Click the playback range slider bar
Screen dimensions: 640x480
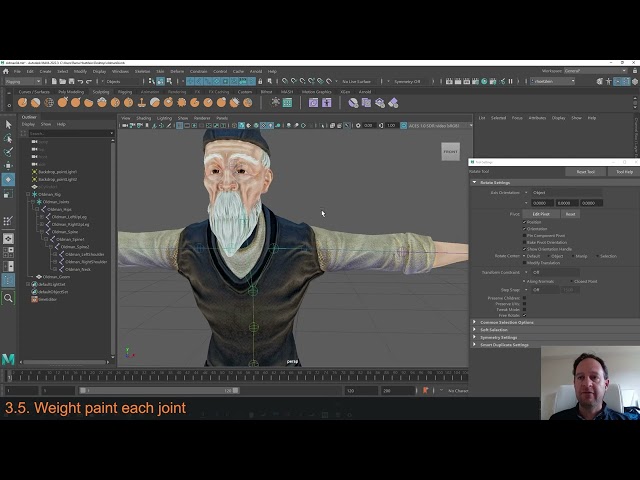pos(159,391)
